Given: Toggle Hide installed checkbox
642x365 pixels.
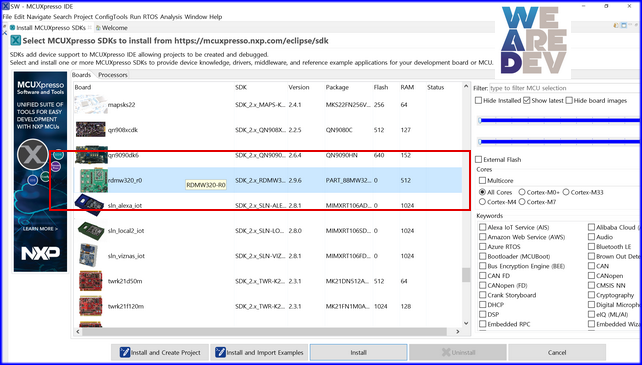Looking at the screenshot, I should [478, 100].
